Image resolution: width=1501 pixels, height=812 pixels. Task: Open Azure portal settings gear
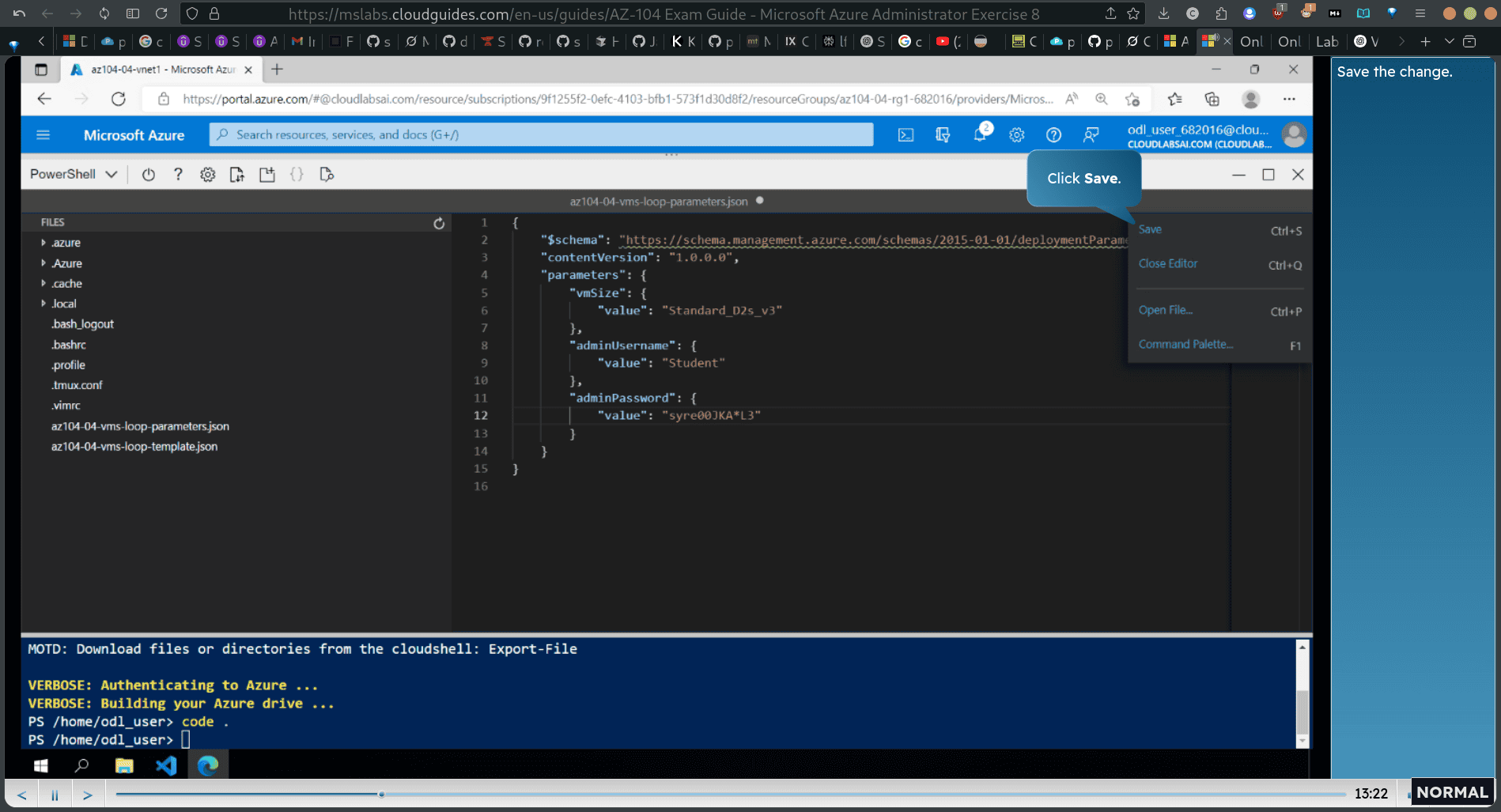[x=1017, y=135]
